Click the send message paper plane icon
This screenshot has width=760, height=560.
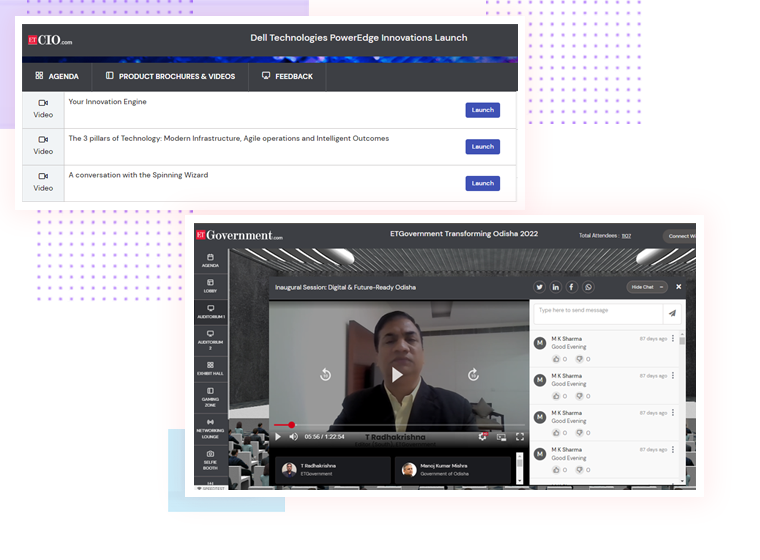pyautogui.click(x=672, y=313)
